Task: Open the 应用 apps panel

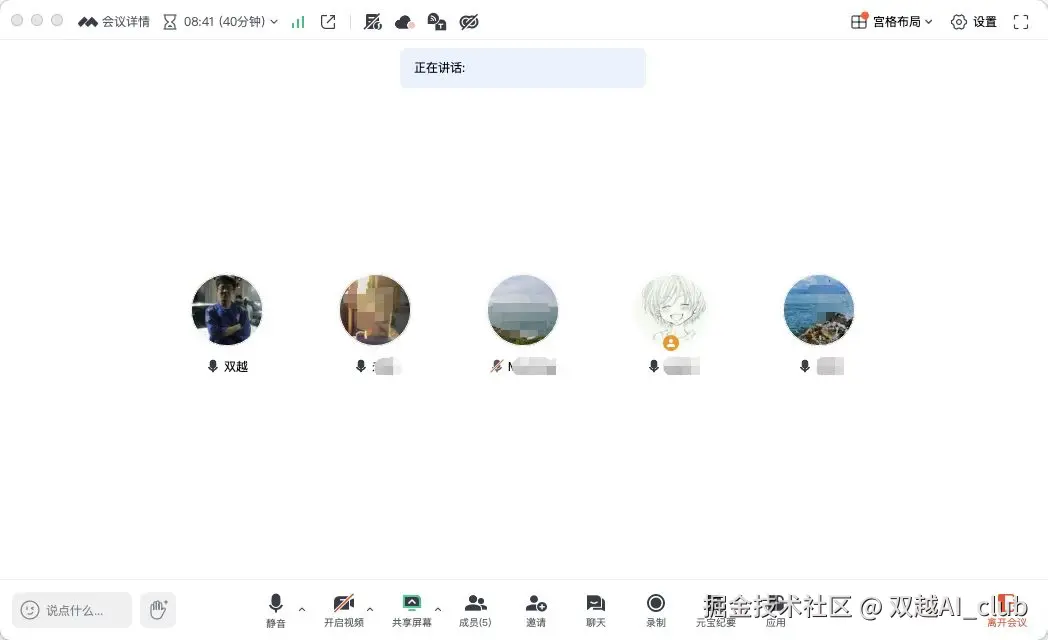Action: coord(775,610)
